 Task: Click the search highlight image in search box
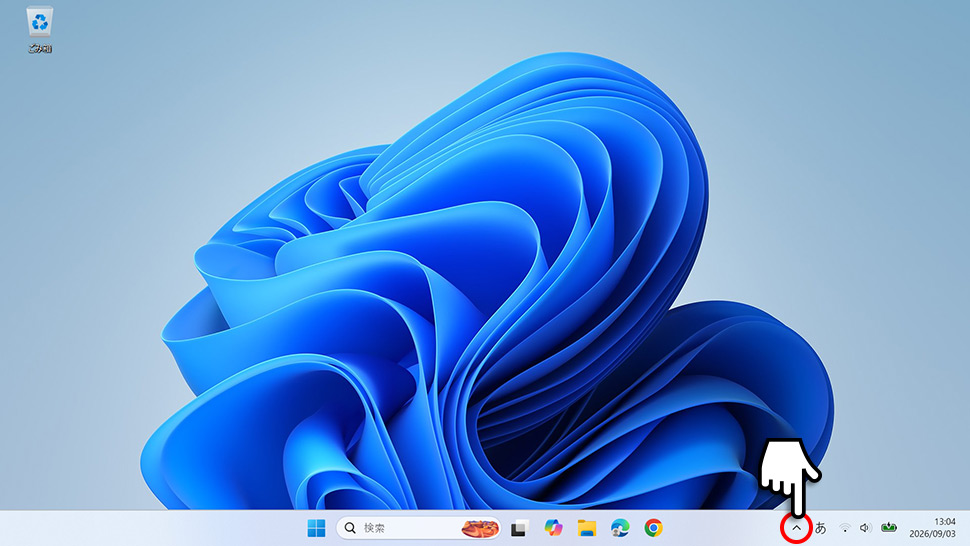tap(480, 528)
